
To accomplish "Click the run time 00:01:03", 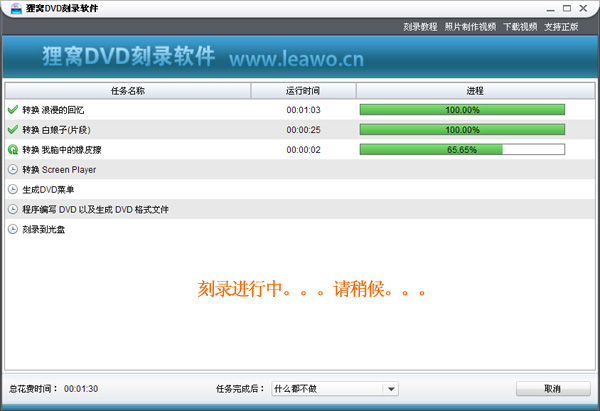I will [303, 110].
